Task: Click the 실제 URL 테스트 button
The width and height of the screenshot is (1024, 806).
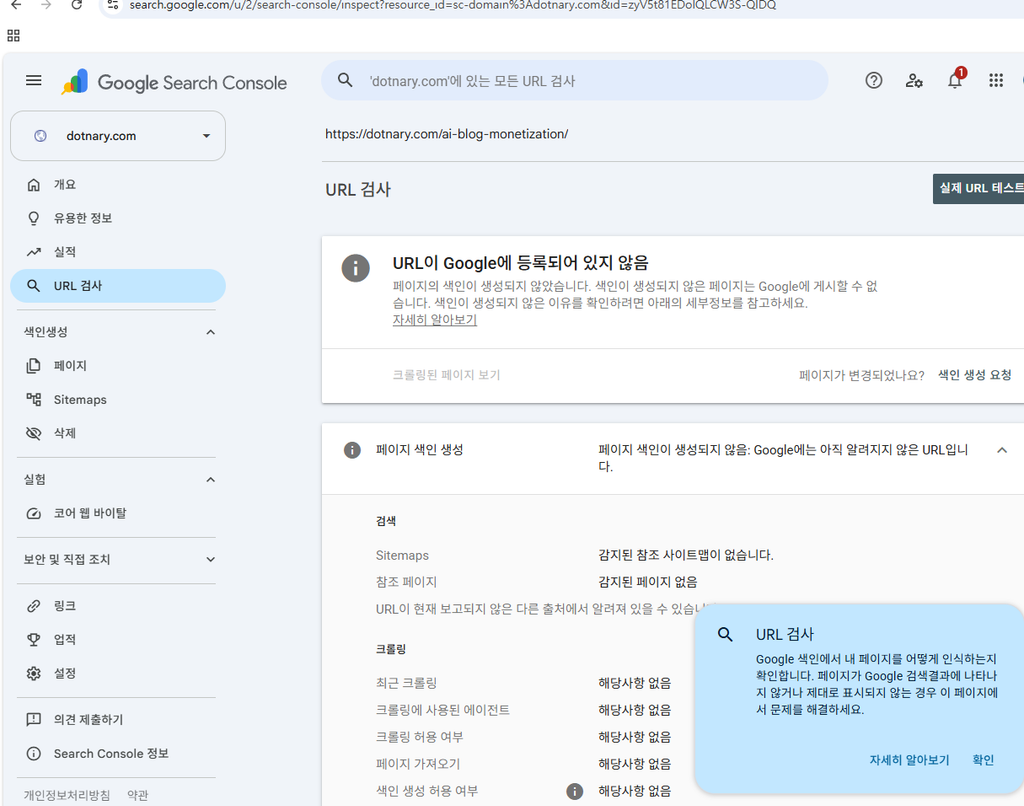Action: coord(978,189)
